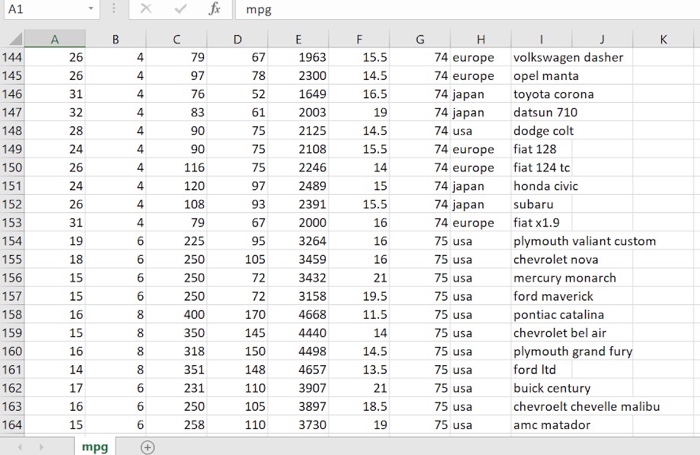Click cell 'toyota corona'
Image resolution: width=700 pixels, height=455 pixels.
(553, 94)
